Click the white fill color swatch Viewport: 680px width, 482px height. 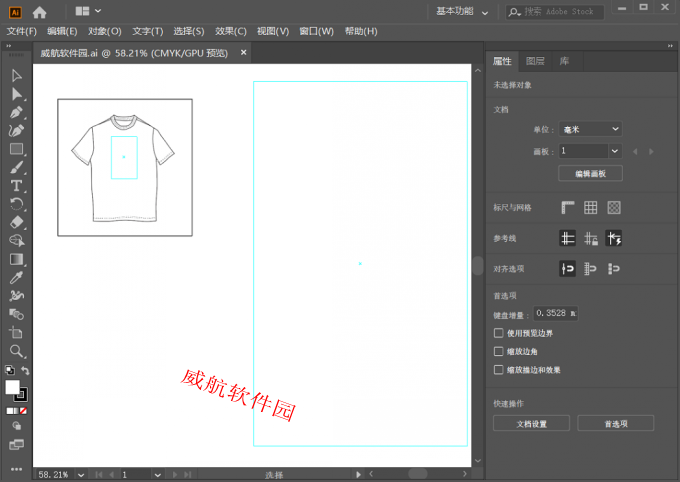click(13, 387)
